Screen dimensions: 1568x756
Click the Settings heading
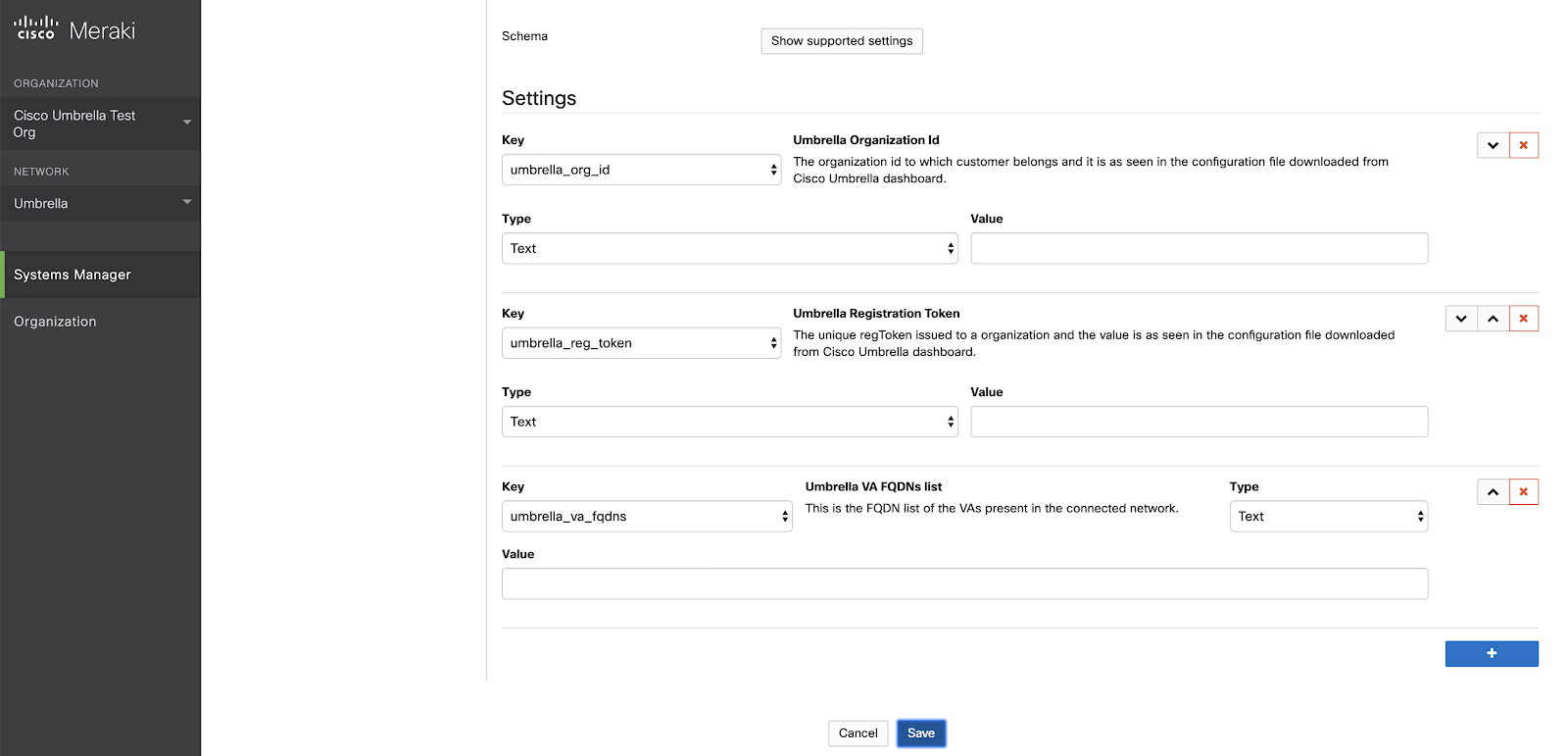pos(539,98)
